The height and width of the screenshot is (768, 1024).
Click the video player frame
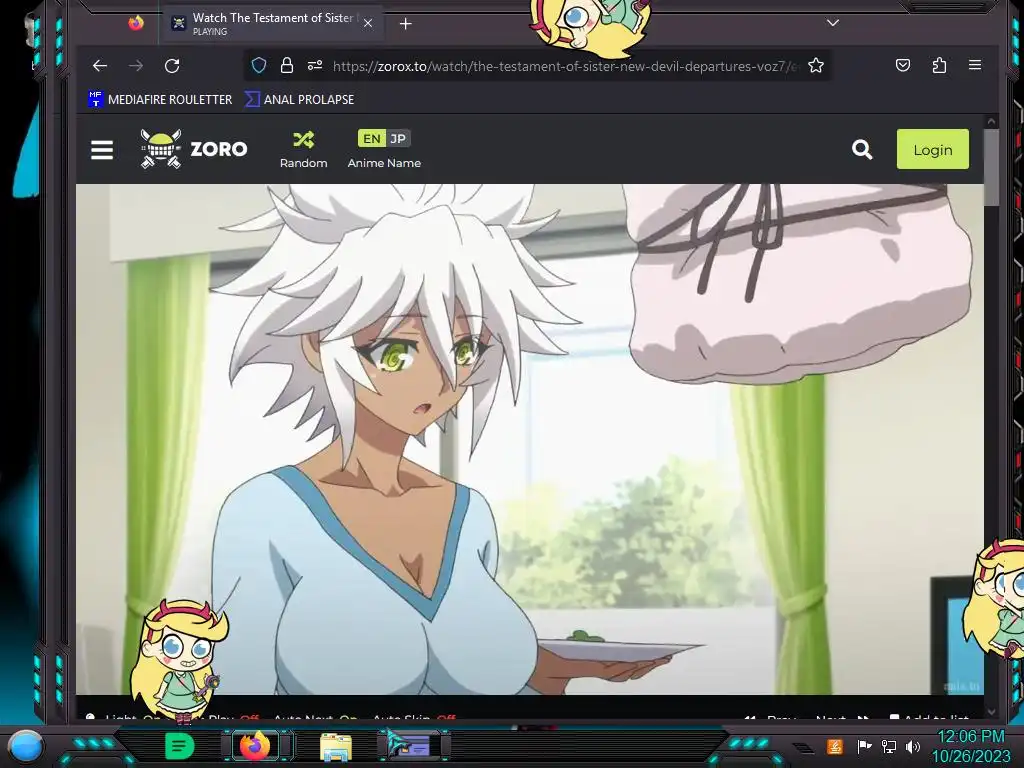[x=530, y=439]
